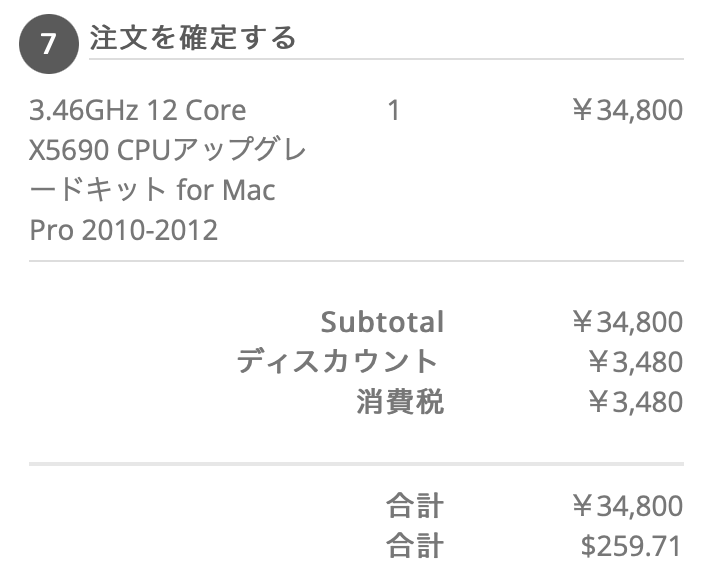This screenshot has height=584, width=706.
Task: Click the 消費税 amount ¥3,480
Action: pyautogui.click(x=635, y=402)
